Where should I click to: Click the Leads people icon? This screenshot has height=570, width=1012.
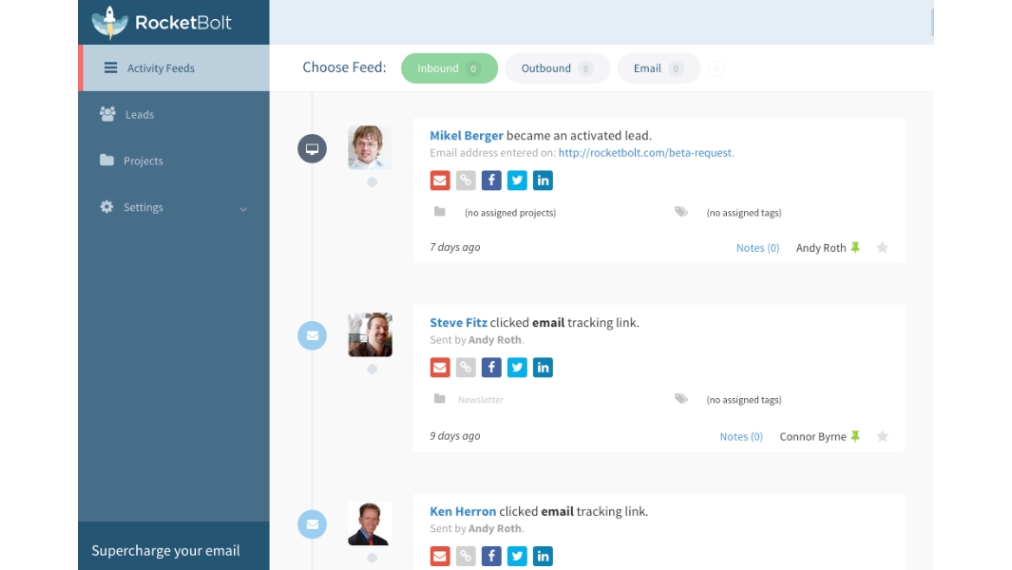point(108,114)
